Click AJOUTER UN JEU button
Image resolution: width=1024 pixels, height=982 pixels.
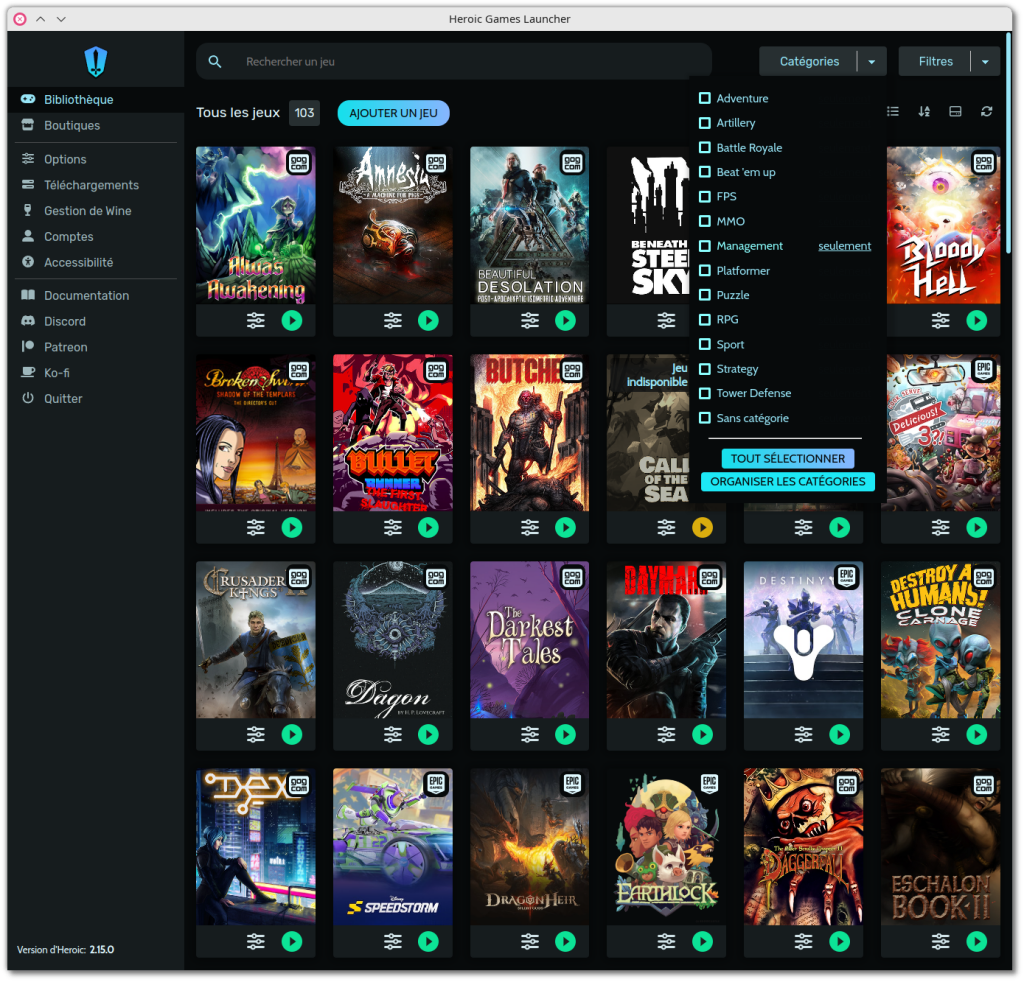click(x=393, y=113)
